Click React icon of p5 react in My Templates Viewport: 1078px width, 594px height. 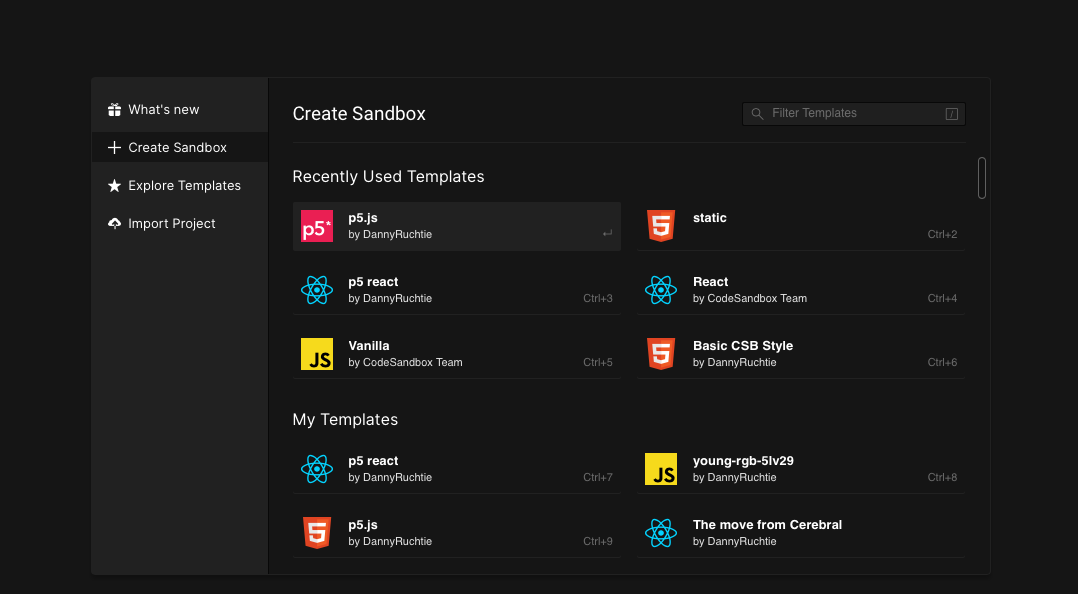click(317, 469)
